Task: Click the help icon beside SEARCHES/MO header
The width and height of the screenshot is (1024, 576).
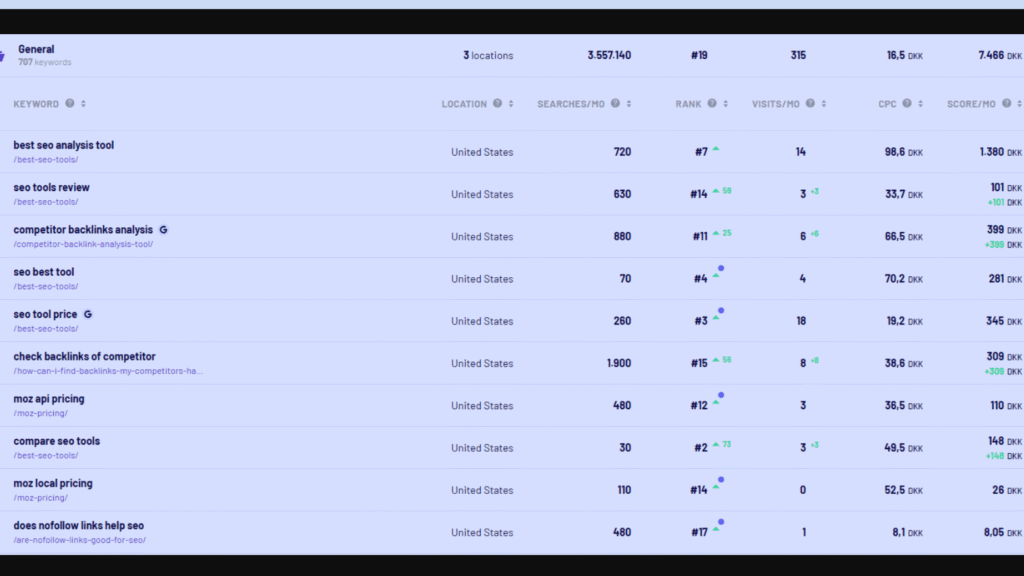Action: click(x=616, y=103)
